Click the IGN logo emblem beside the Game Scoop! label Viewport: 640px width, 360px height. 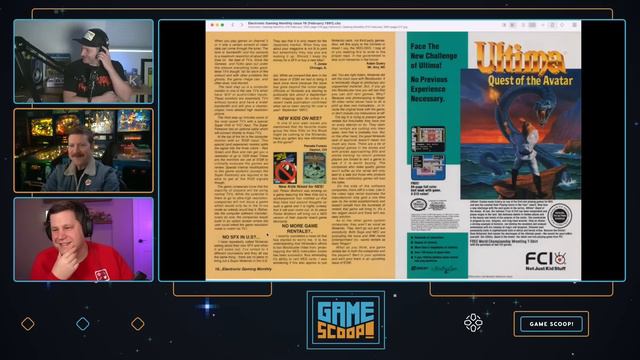click(473, 323)
